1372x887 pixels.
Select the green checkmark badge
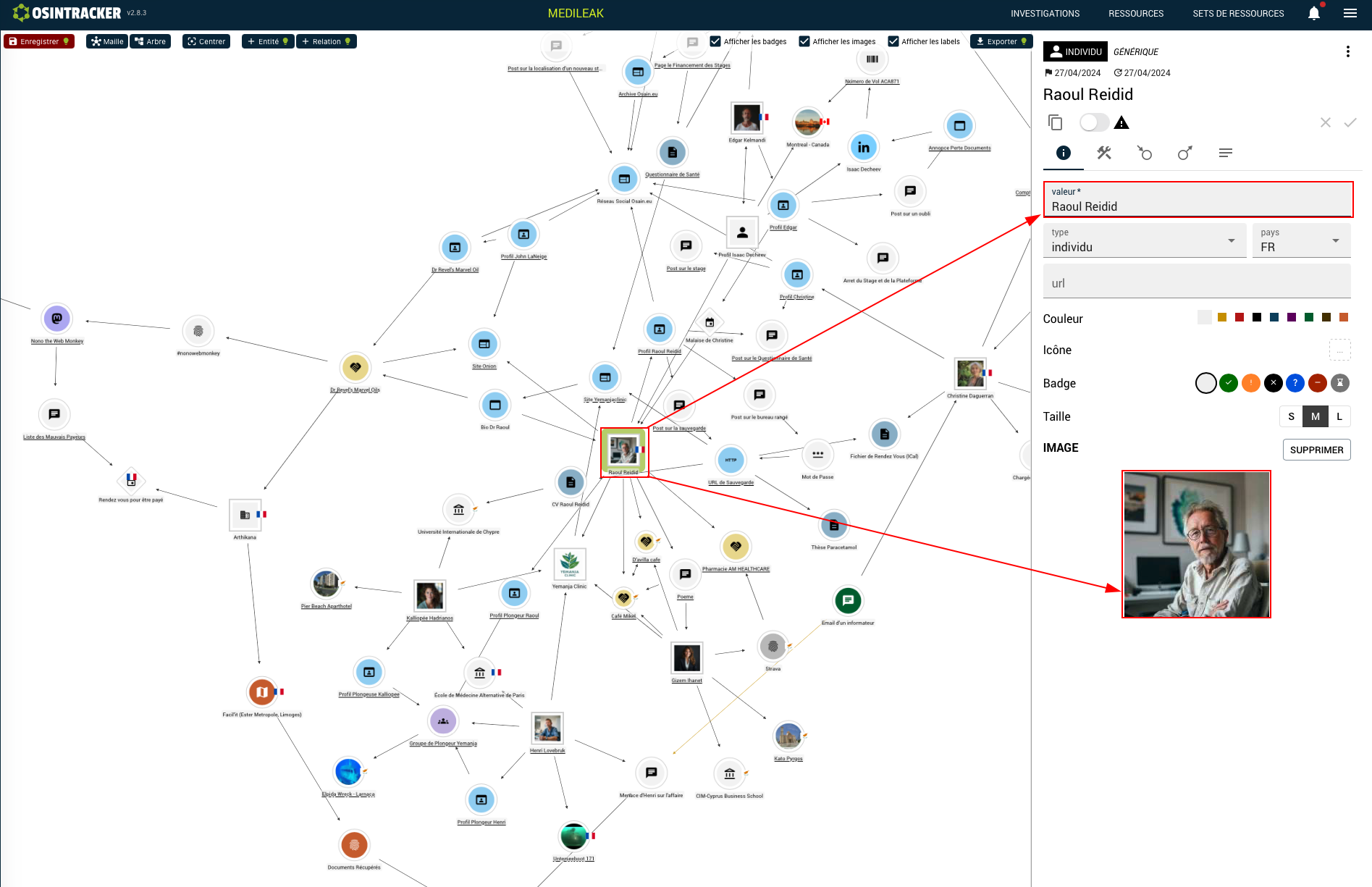coord(1229,383)
